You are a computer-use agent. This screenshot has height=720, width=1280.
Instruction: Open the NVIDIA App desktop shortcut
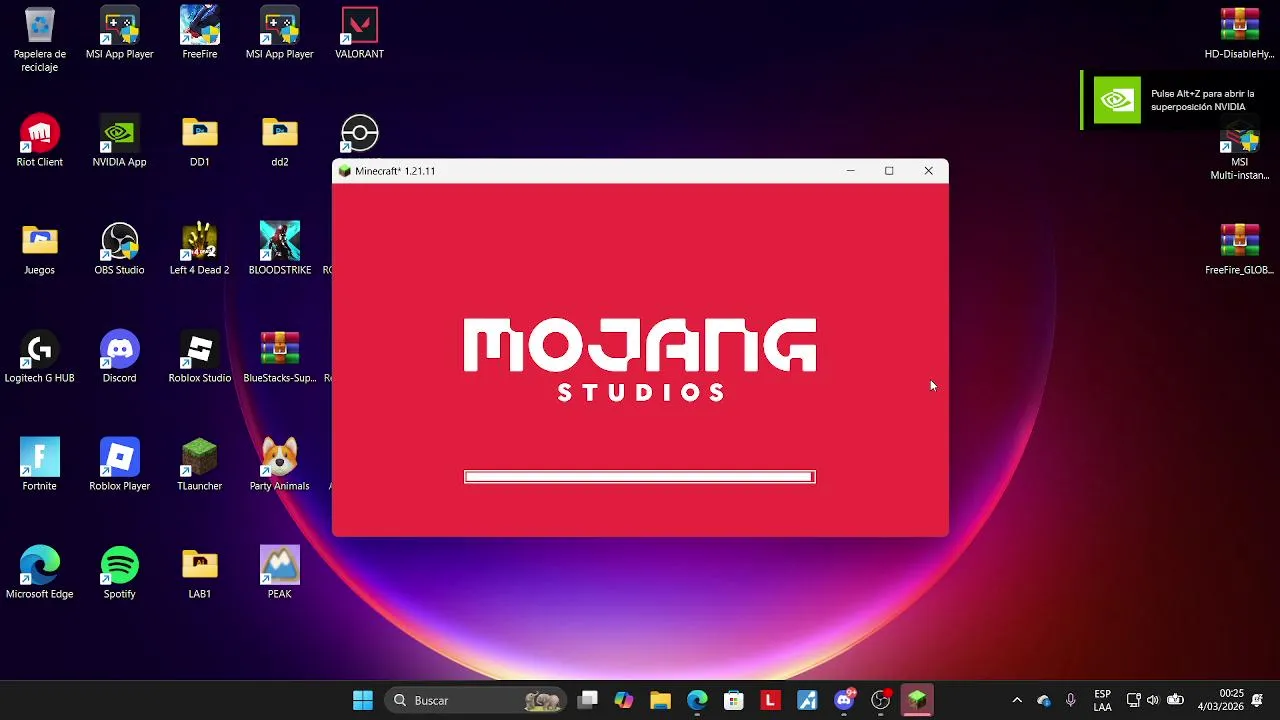(120, 141)
